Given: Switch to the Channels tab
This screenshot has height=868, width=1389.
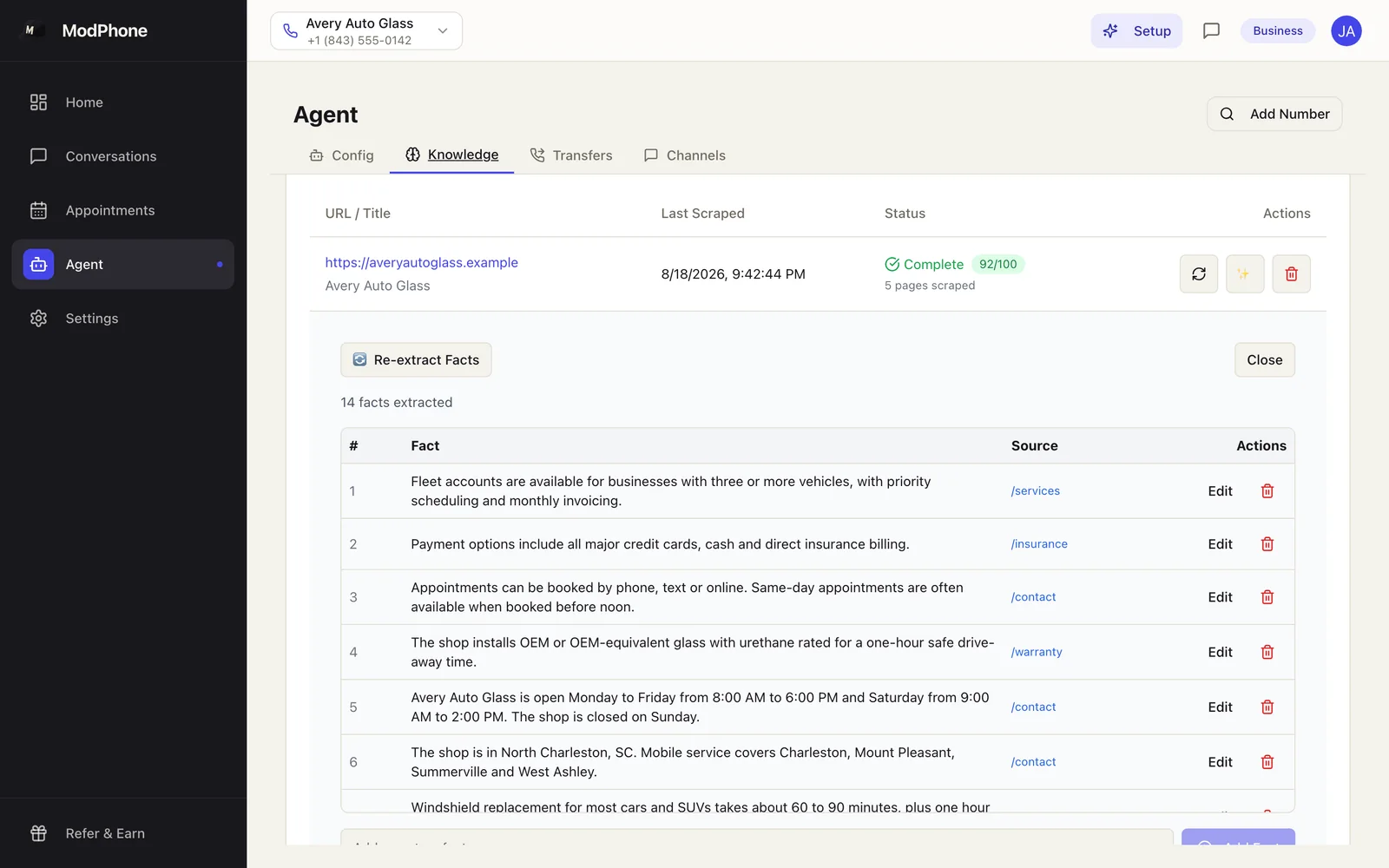Looking at the screenshot, I should (x=685, y=155).
